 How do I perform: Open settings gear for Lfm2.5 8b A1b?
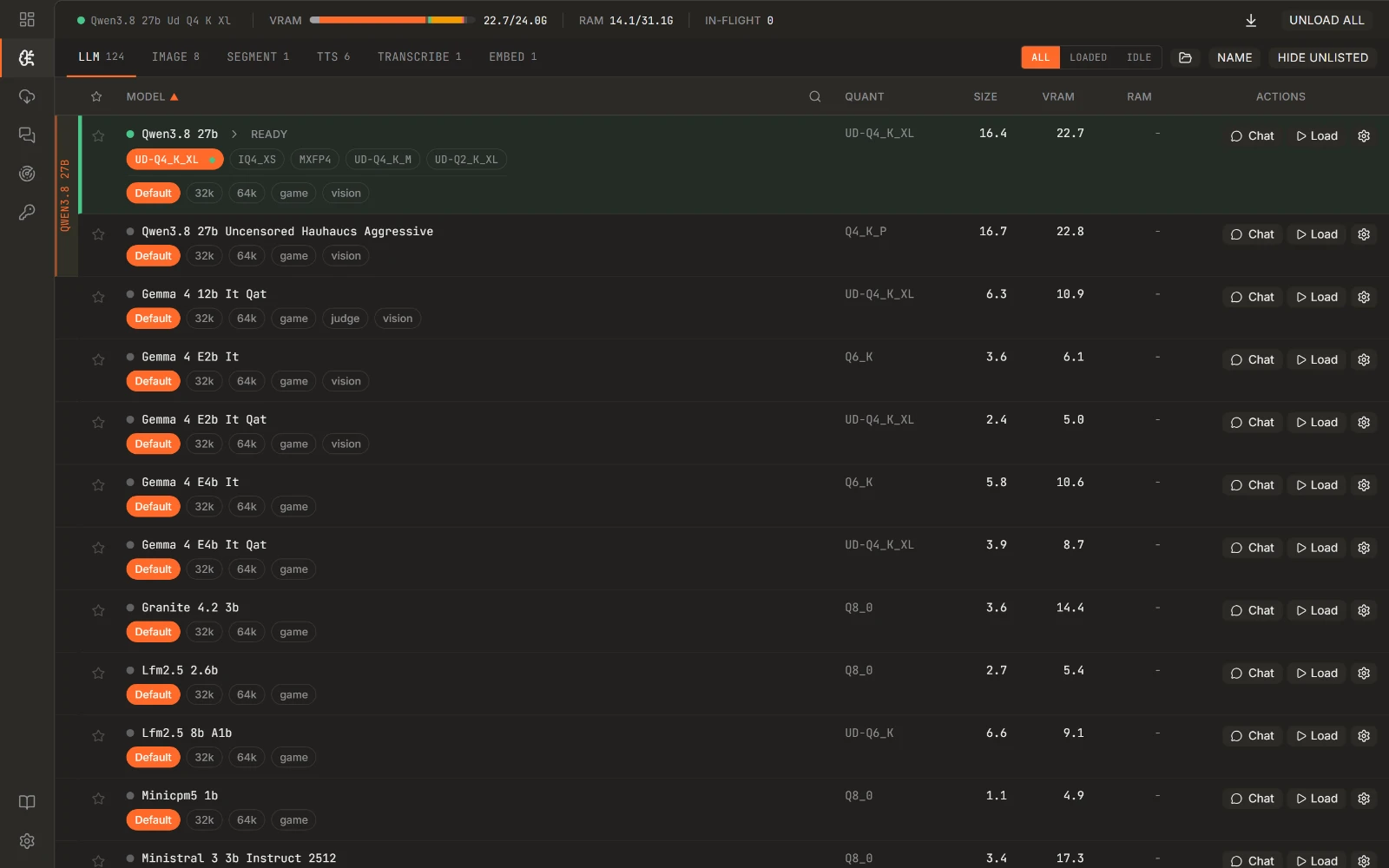(x=1364, y=735)
